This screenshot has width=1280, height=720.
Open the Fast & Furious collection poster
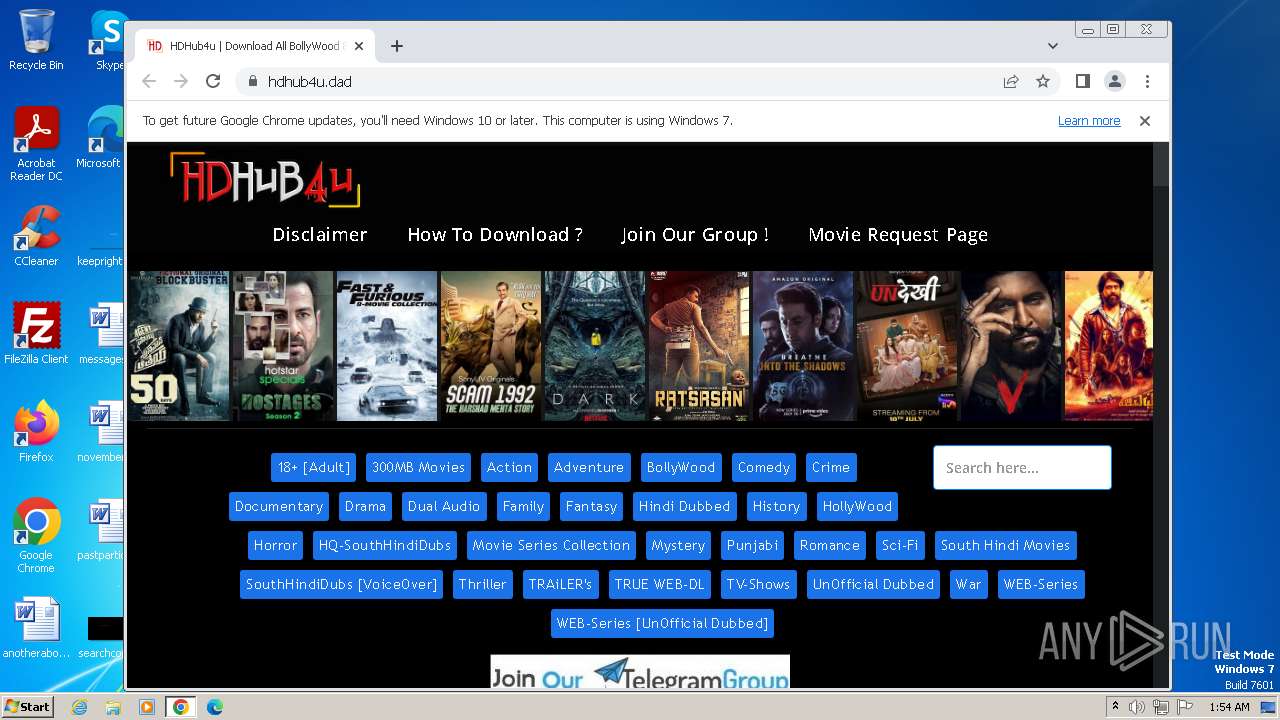click(x=387, y=346)
